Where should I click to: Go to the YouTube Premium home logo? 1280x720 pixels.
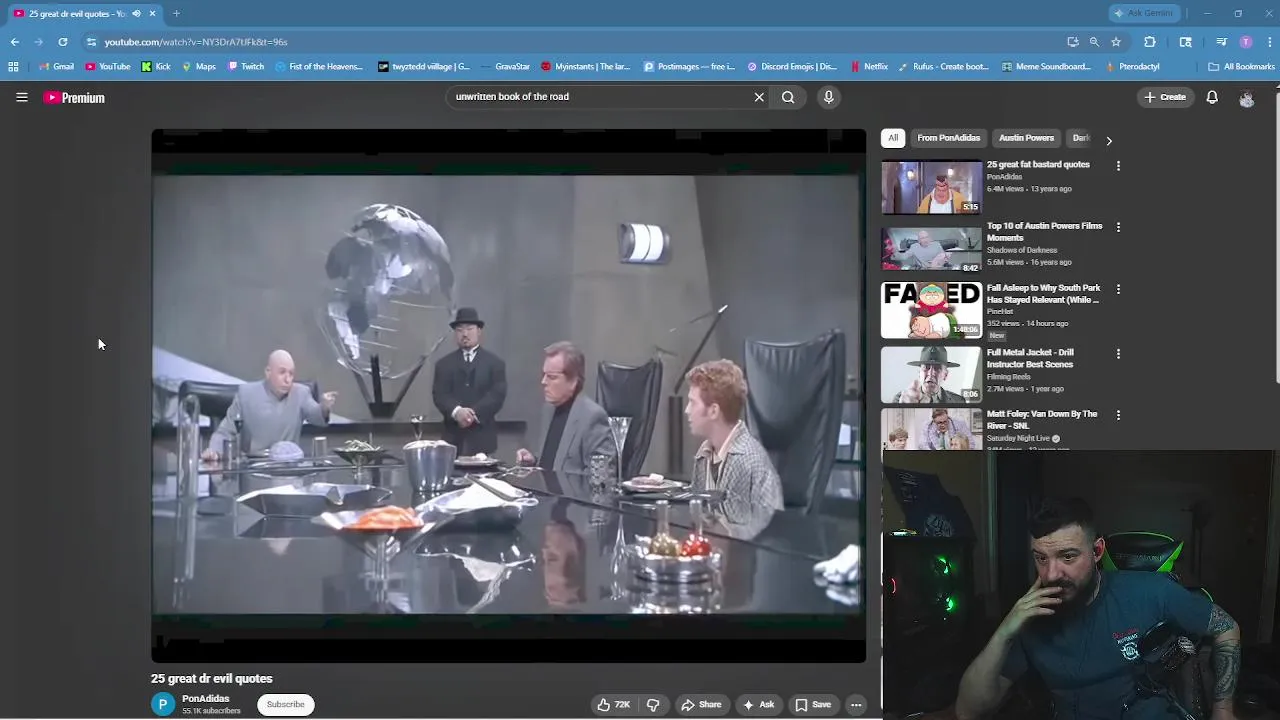tap(74, 97)
